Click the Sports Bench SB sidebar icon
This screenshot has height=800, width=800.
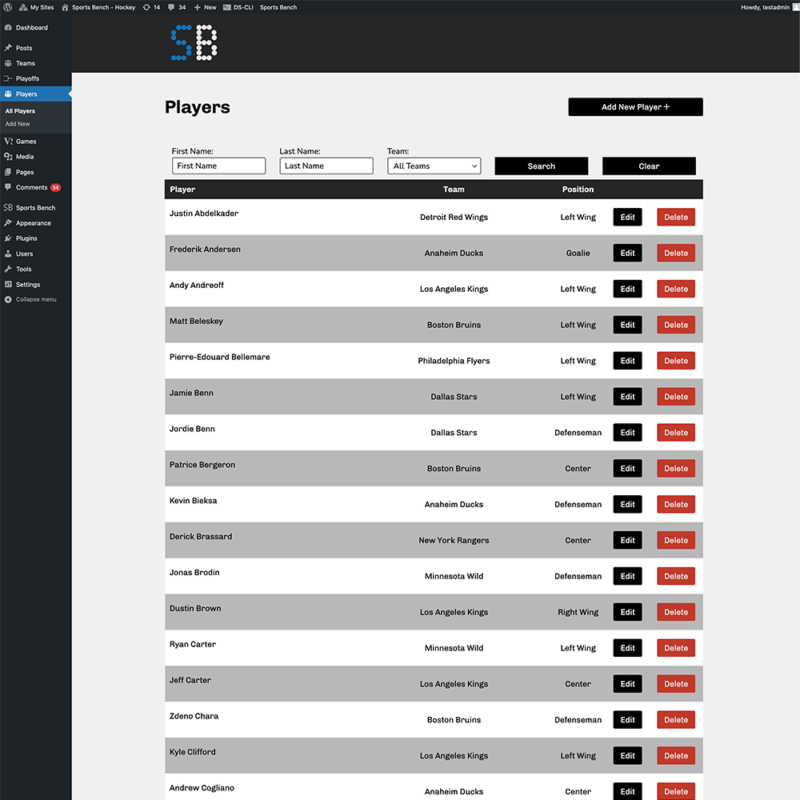pyautogui.click(x=8, y=208)
